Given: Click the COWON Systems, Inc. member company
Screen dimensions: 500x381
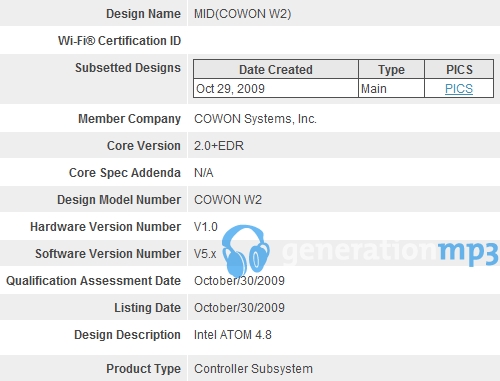Looking at the screenshot, I should [255, 119].
